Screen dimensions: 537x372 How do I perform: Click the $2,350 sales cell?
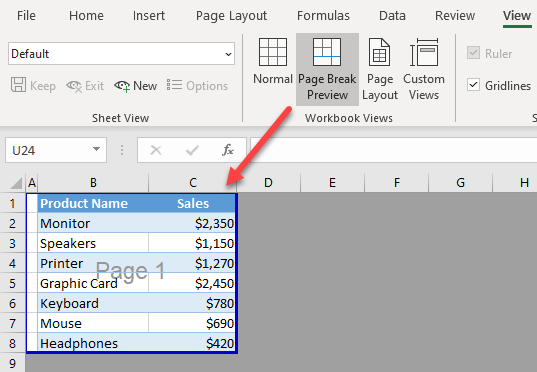(192, 223)
